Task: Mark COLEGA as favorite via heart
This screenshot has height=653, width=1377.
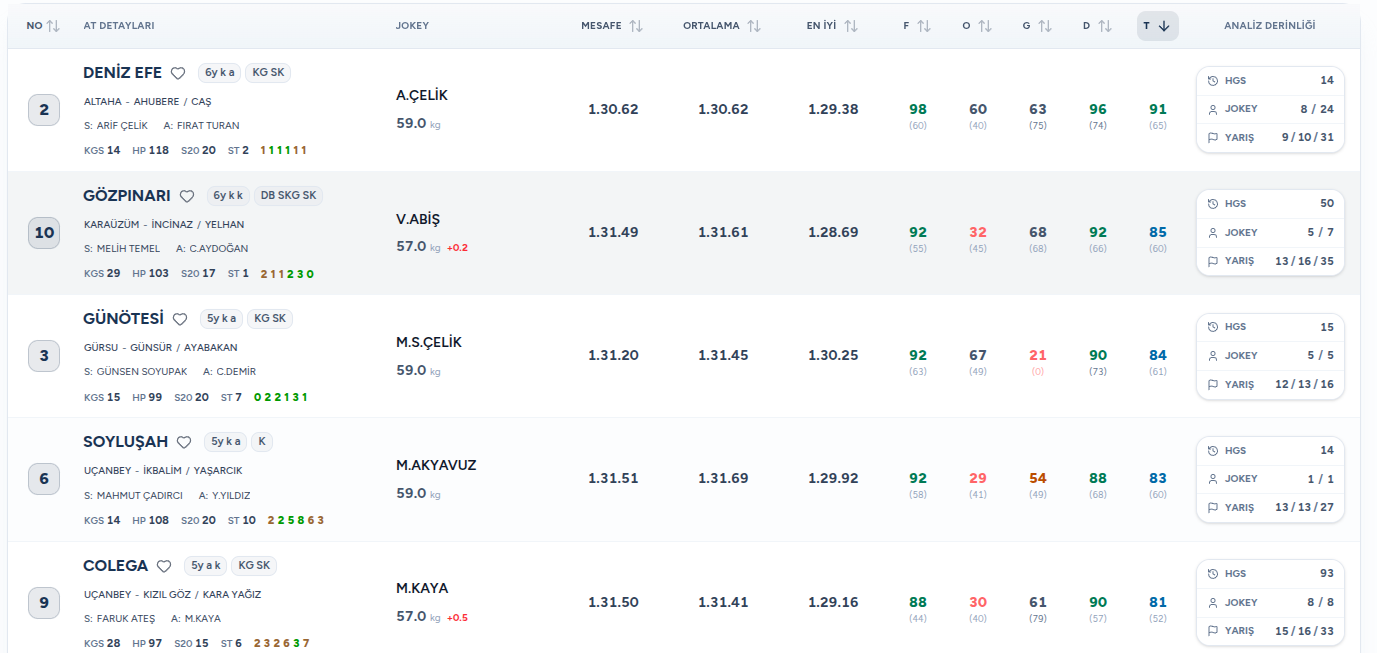Action: (x=164, y=566)
